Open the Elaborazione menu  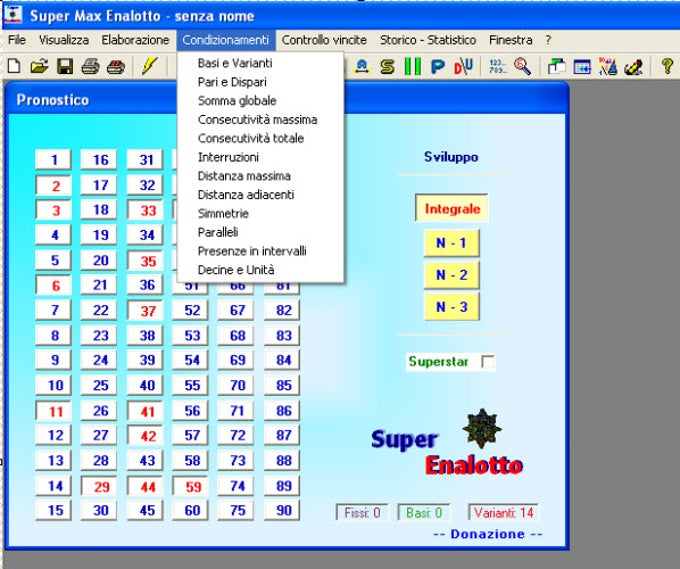point(135,40)
